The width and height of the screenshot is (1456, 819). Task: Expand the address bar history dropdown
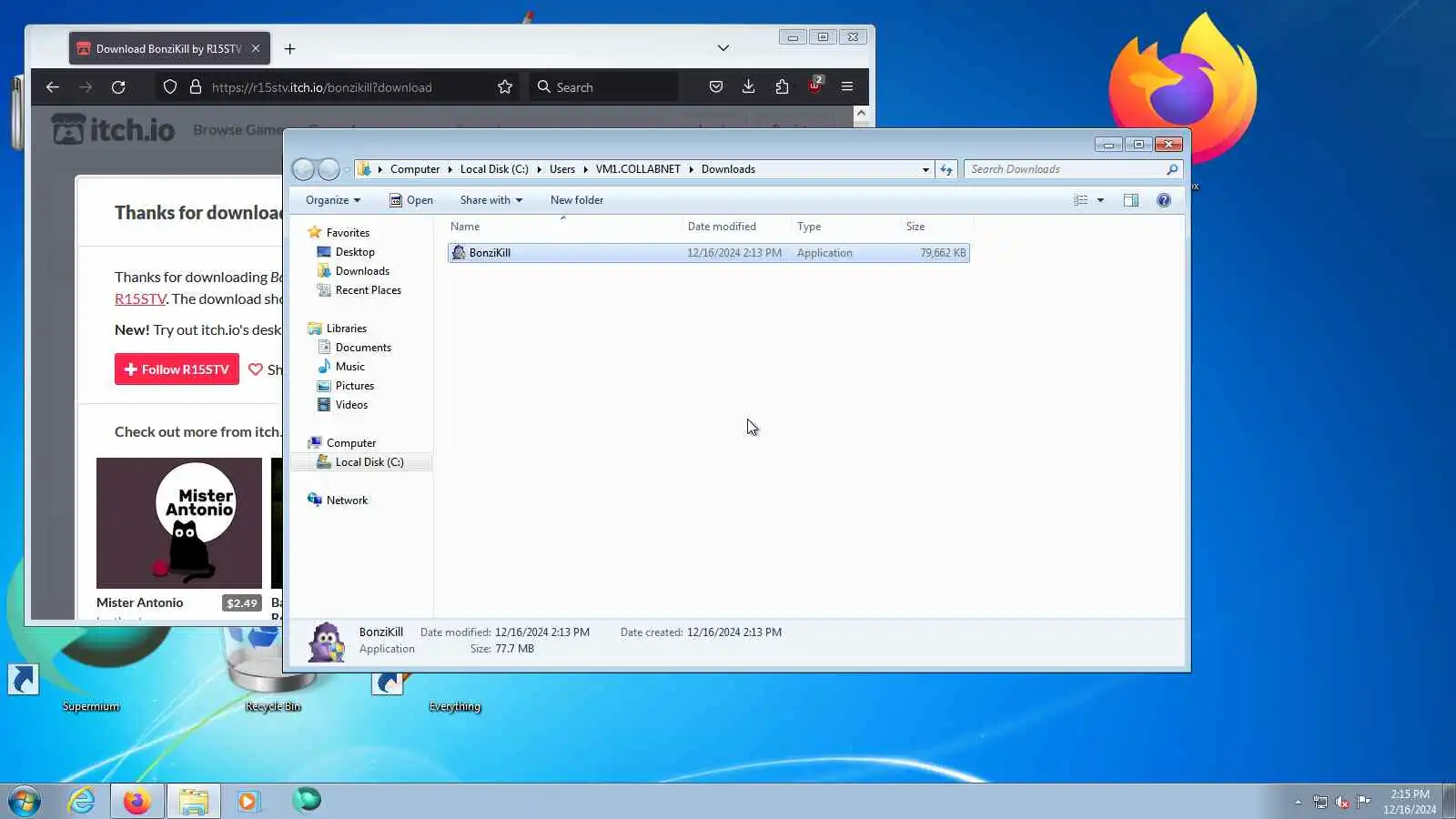tap(925, 169)
